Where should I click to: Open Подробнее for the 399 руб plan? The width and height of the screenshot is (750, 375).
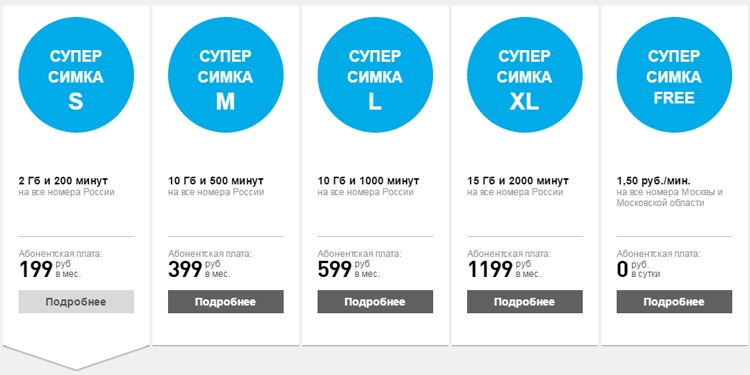coord(226,302)
